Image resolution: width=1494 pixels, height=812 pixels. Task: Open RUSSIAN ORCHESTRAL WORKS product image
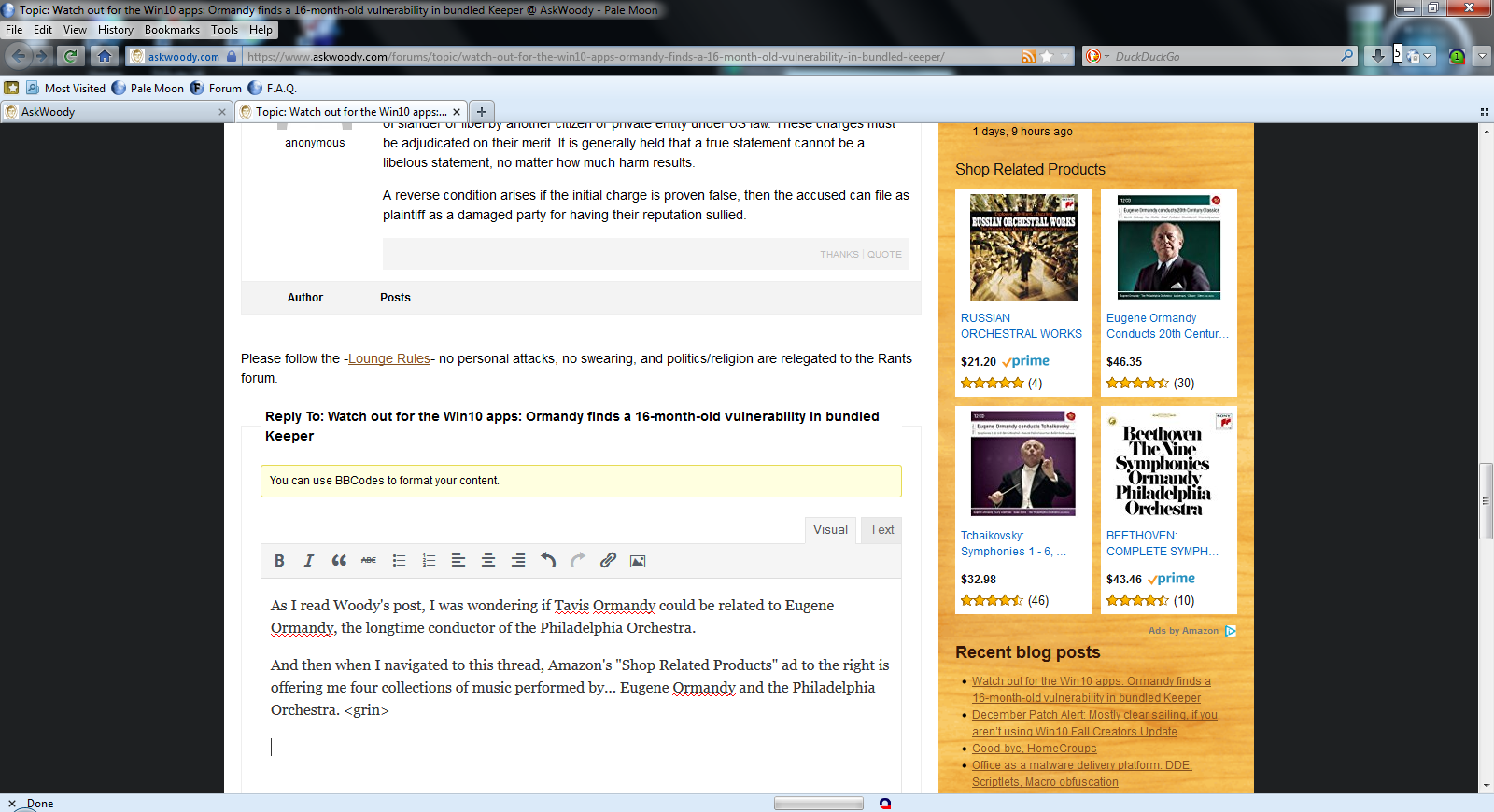pyautogui.click(x=1023, y=247)
